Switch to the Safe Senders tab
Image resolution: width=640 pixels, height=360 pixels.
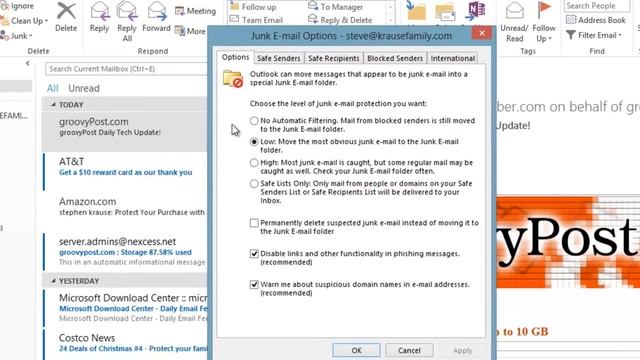[x=279, y=58]
